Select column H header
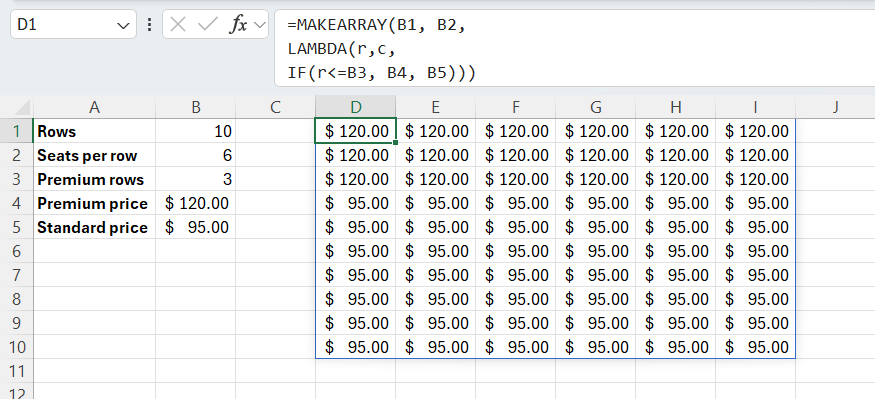The image size is (875, 399). (675, 107)
